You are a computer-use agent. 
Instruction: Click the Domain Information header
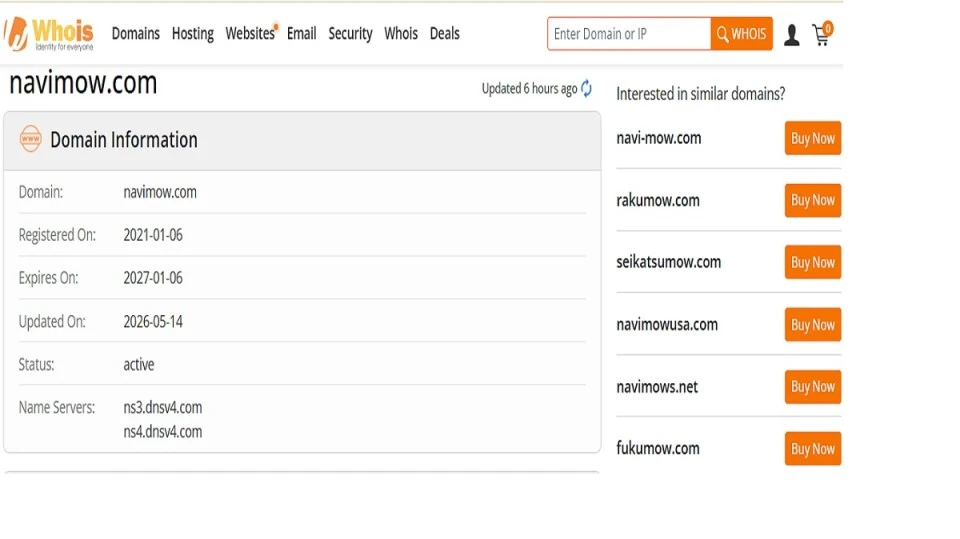tap(124, 140)
